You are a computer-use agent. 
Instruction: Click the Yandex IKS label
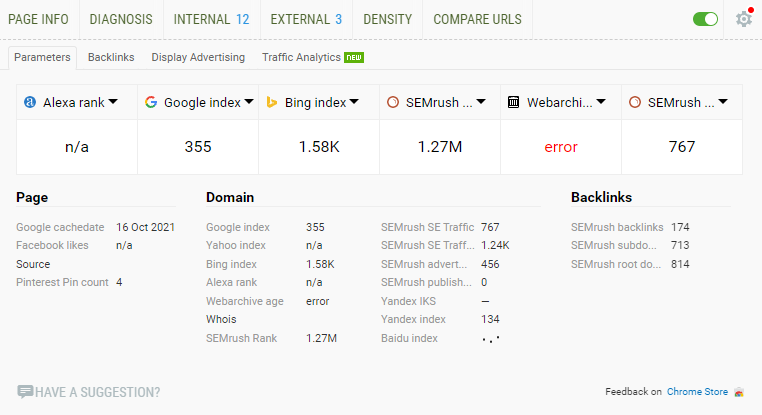click(408, 301)
